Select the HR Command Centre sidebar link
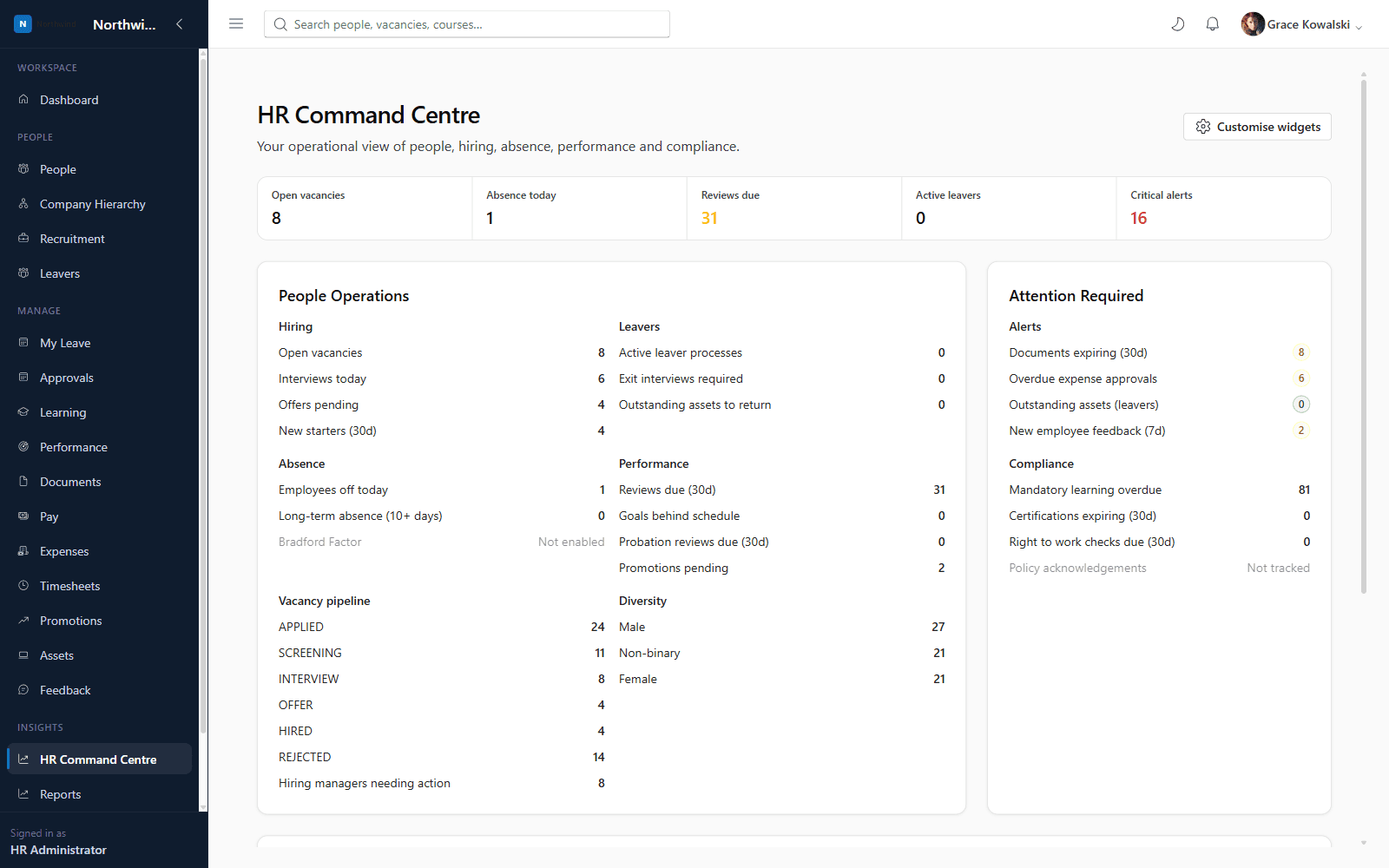The height and width of the screenshot is (868, 1389). click(99, 759)
